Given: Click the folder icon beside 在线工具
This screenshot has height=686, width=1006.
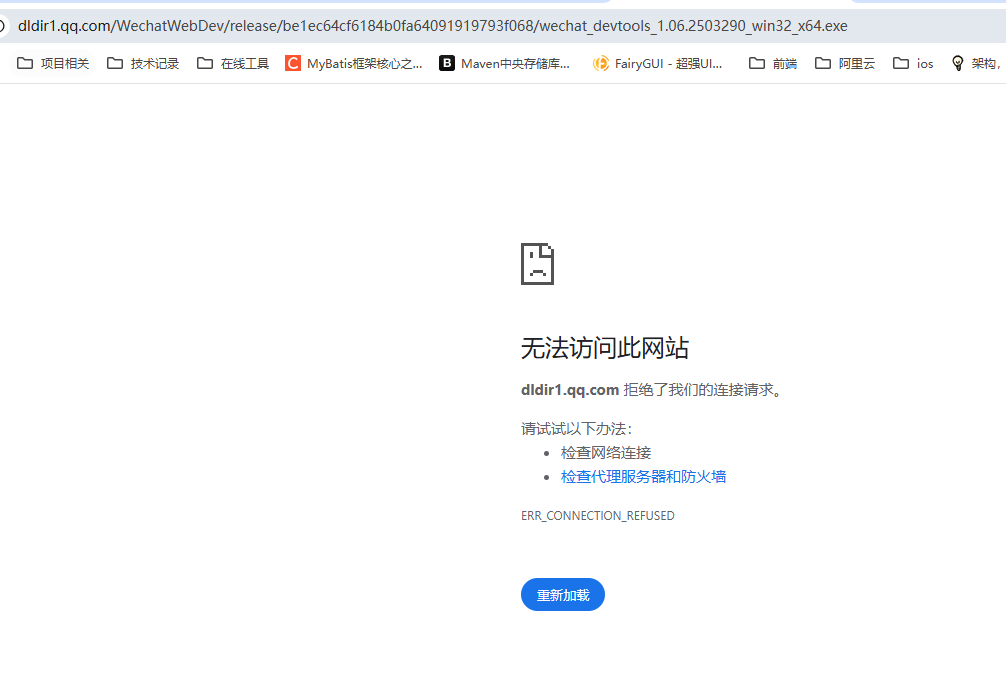Looking at the screenshot, I should pos(205,63).
